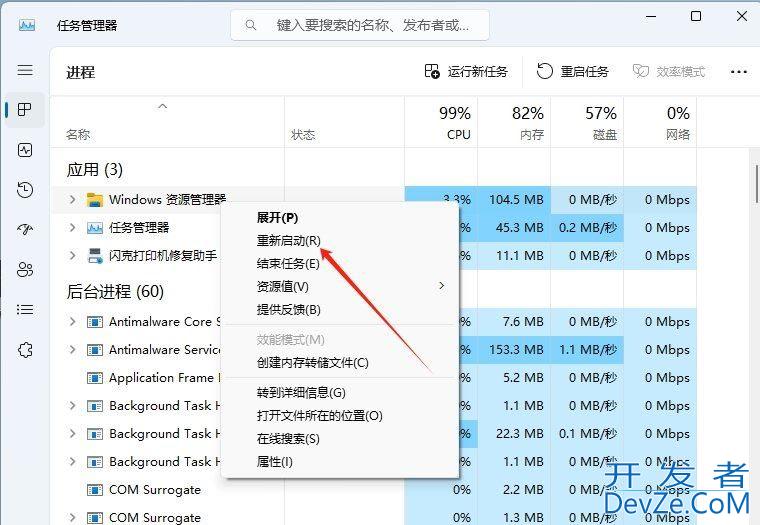The width and height of the screenshot is (760, 525).
Task: Open the 资源值(V) submenu arrow
Action: point(441,286)
